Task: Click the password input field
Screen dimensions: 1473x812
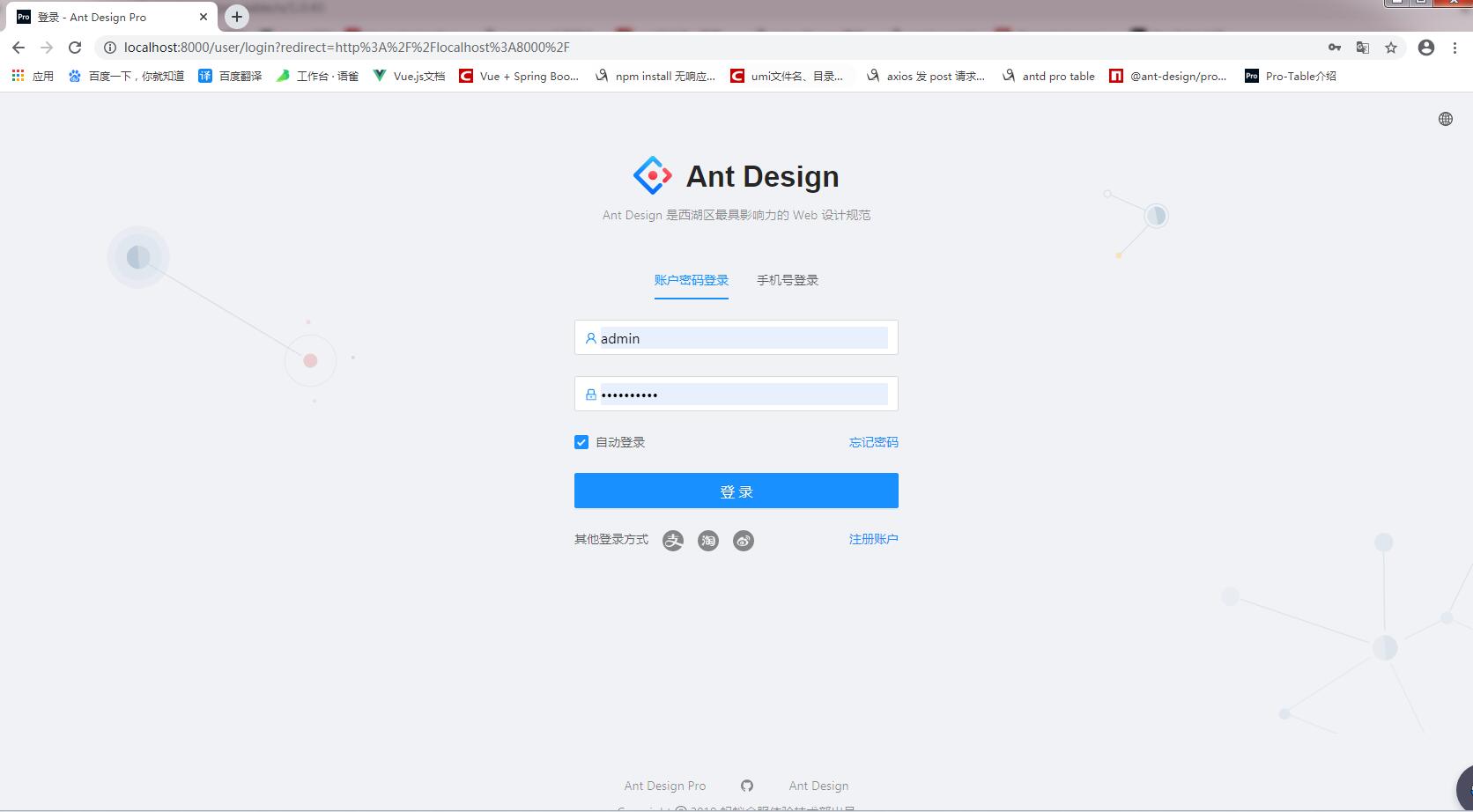Action: tap(736, 395)
